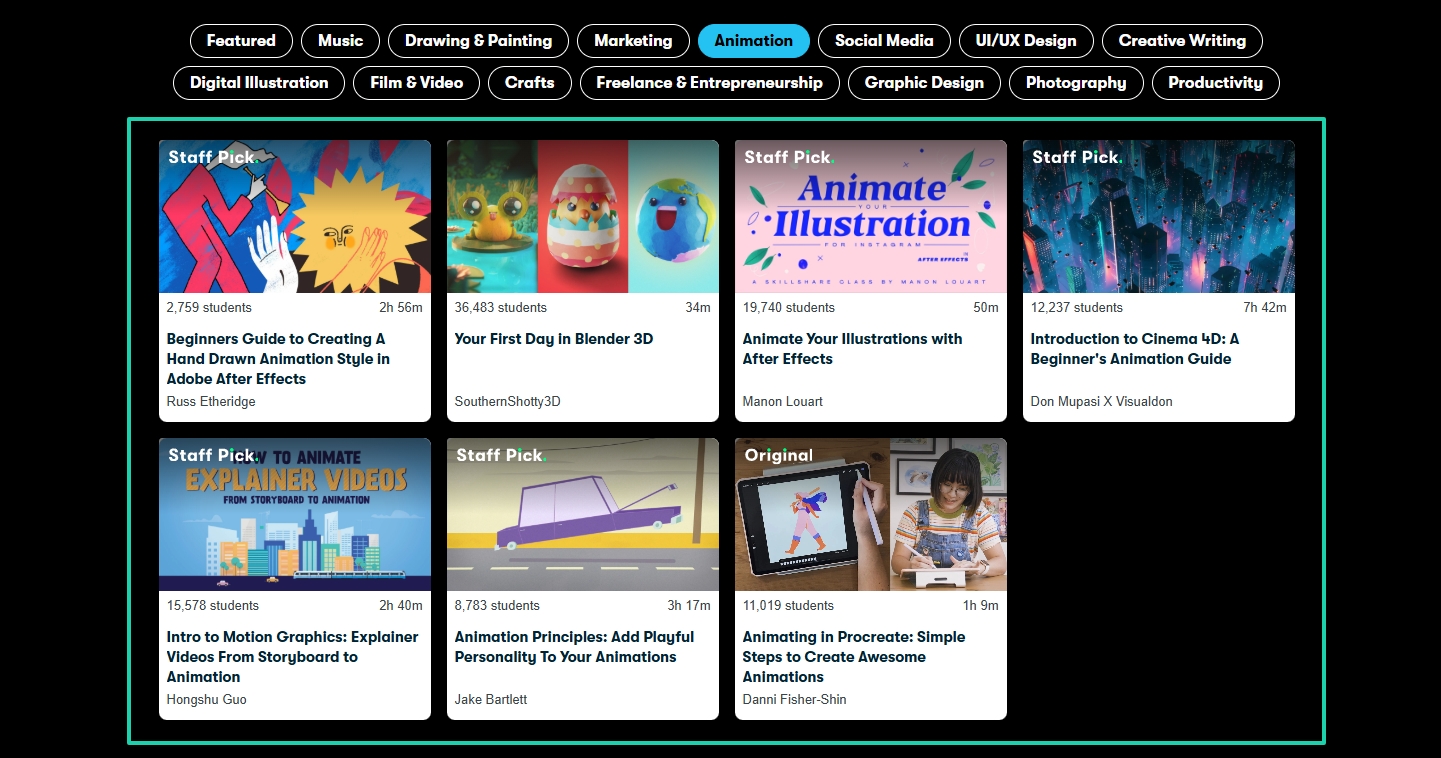View teacher SouthernShotty3D
Screen dimensions: 1441x758
click(507, 401)
